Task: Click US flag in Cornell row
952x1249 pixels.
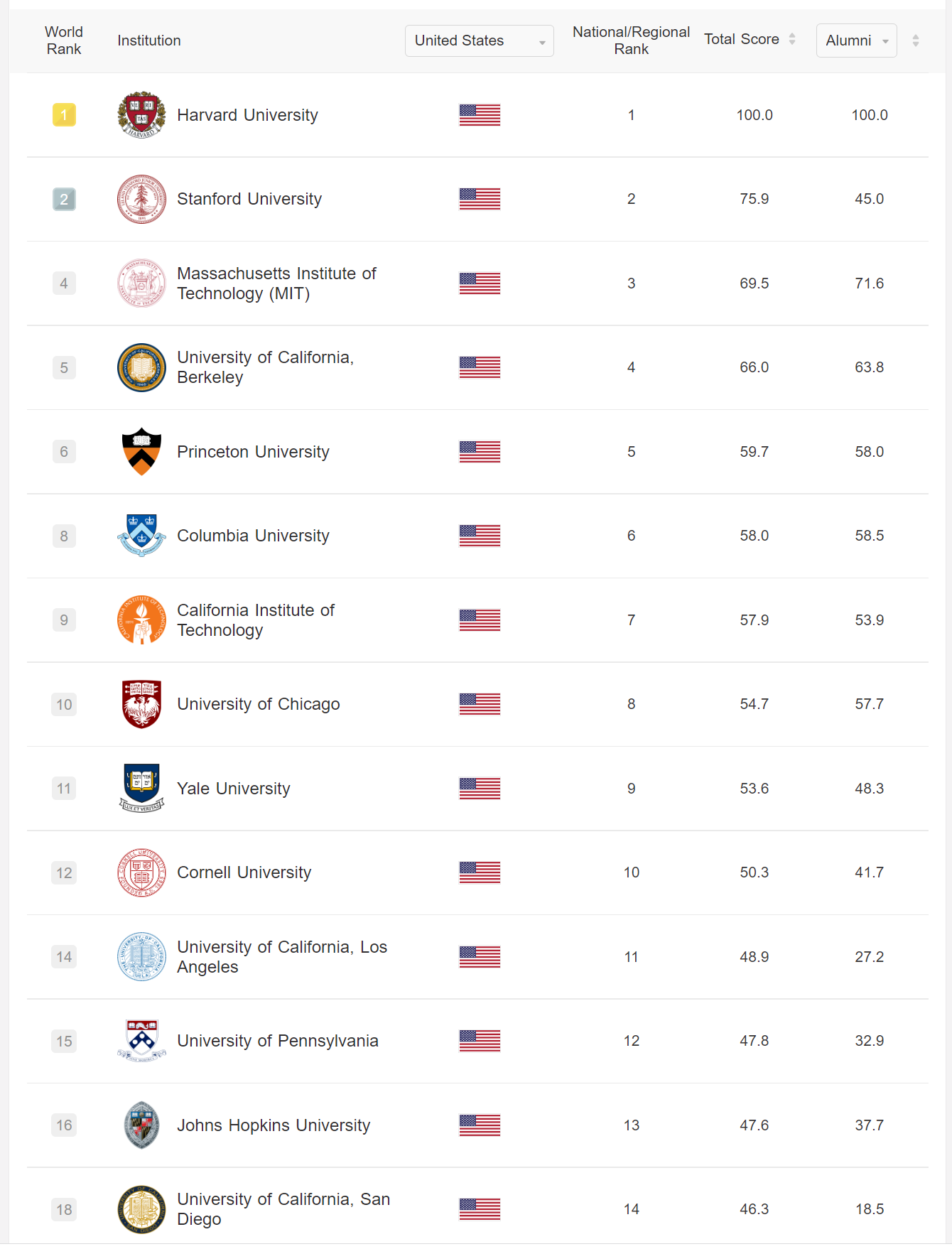Action: pyautogui.click(x=480, y=872)
